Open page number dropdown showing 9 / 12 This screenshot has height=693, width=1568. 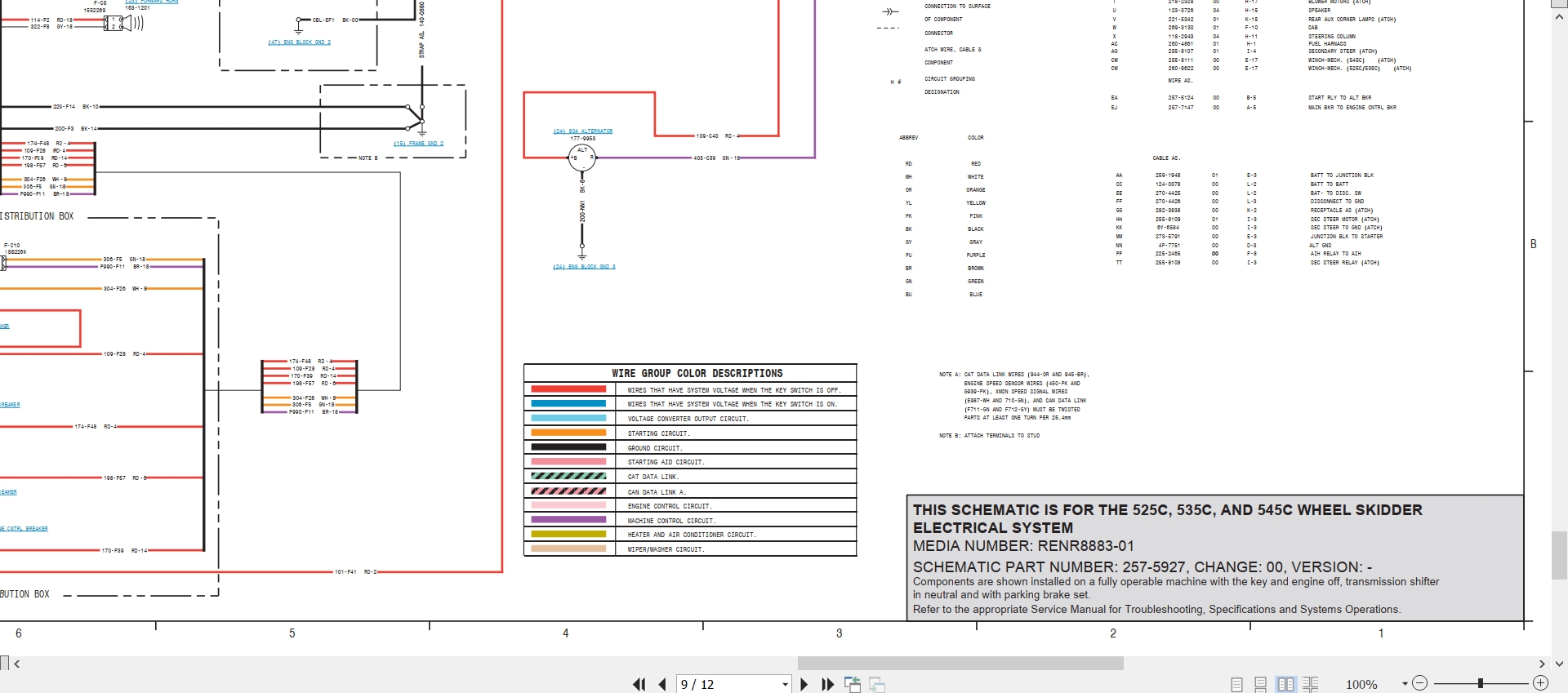tap(785, 684)
